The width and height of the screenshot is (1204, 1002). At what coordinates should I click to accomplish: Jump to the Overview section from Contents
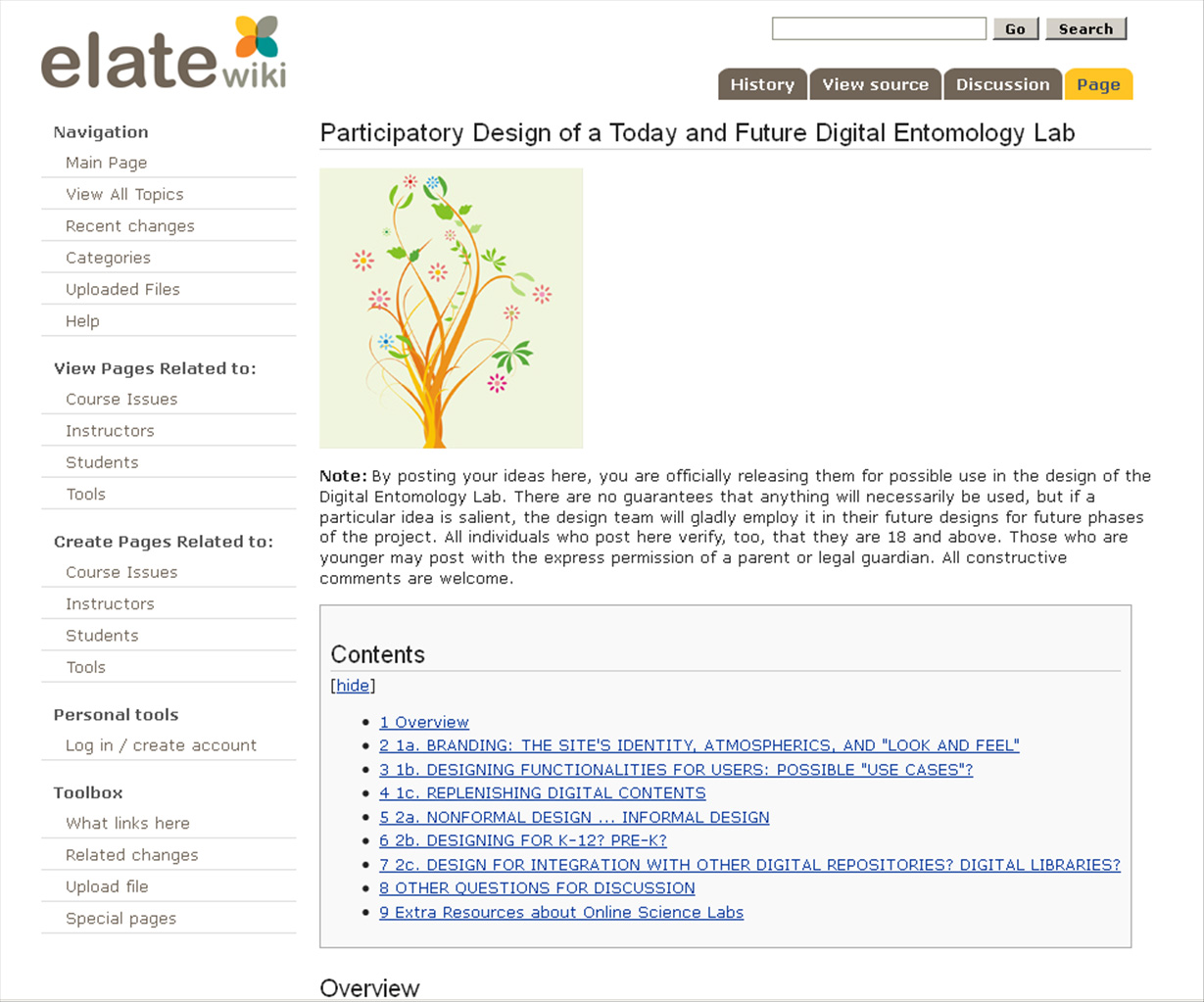[x=423, y=722]
